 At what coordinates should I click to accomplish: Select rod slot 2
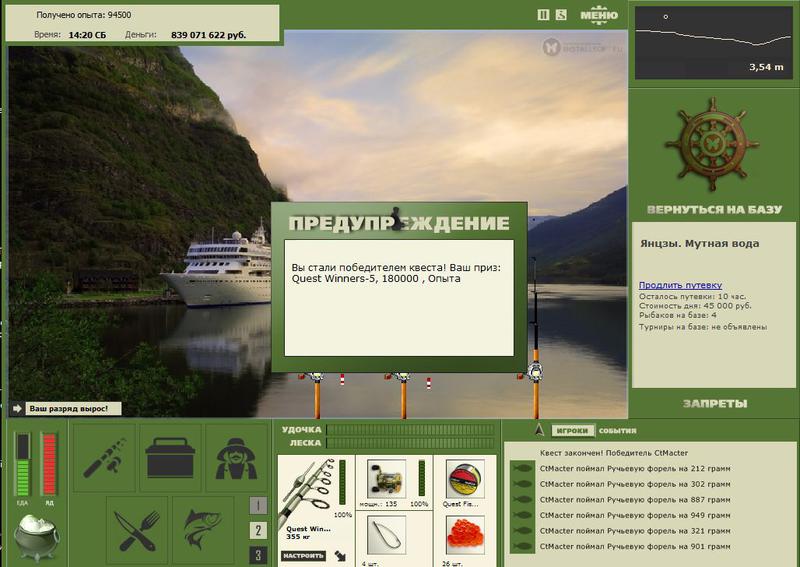pyautogui.click(x=258, y=530)
